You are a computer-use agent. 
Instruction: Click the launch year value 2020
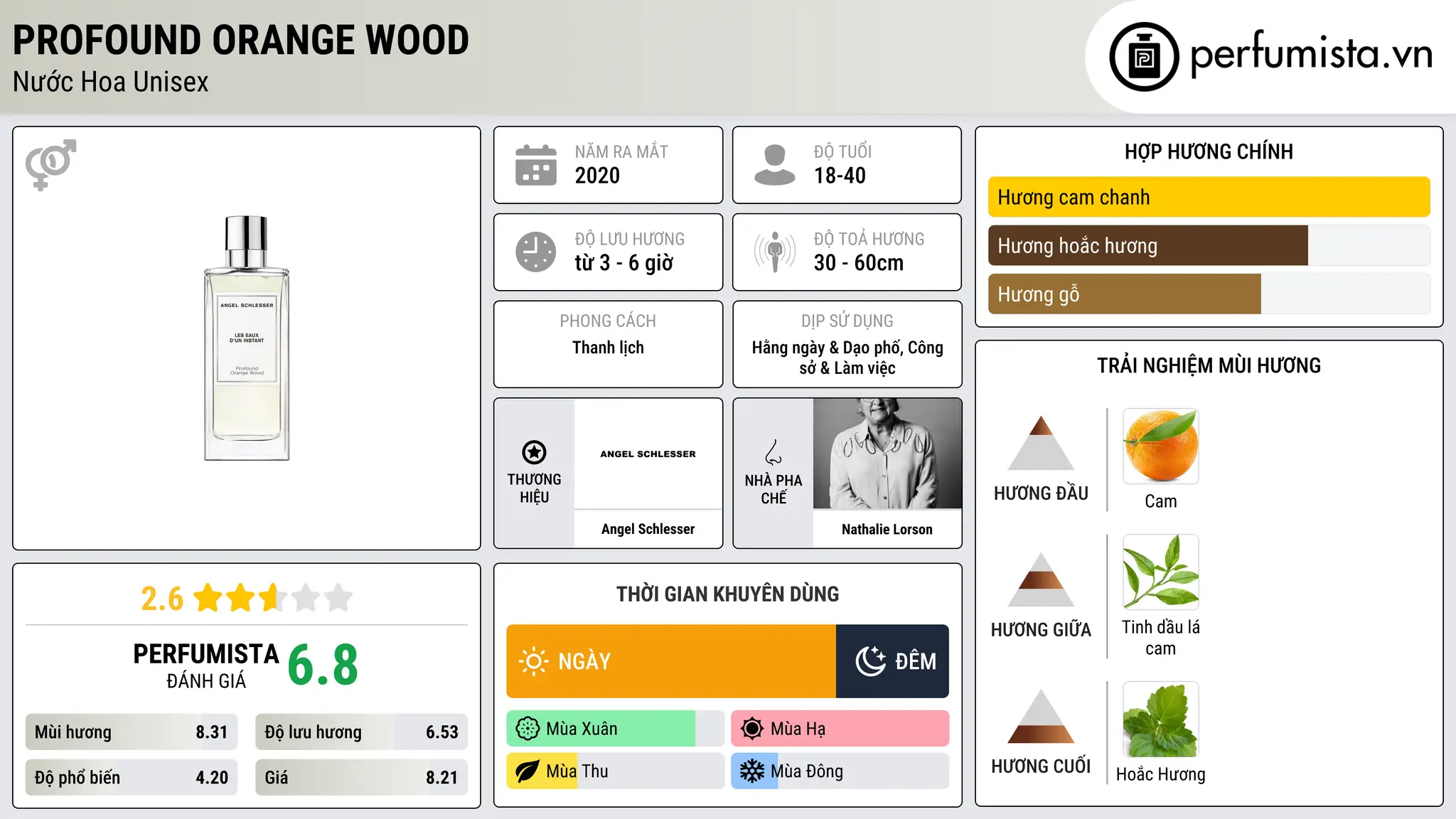597,176
